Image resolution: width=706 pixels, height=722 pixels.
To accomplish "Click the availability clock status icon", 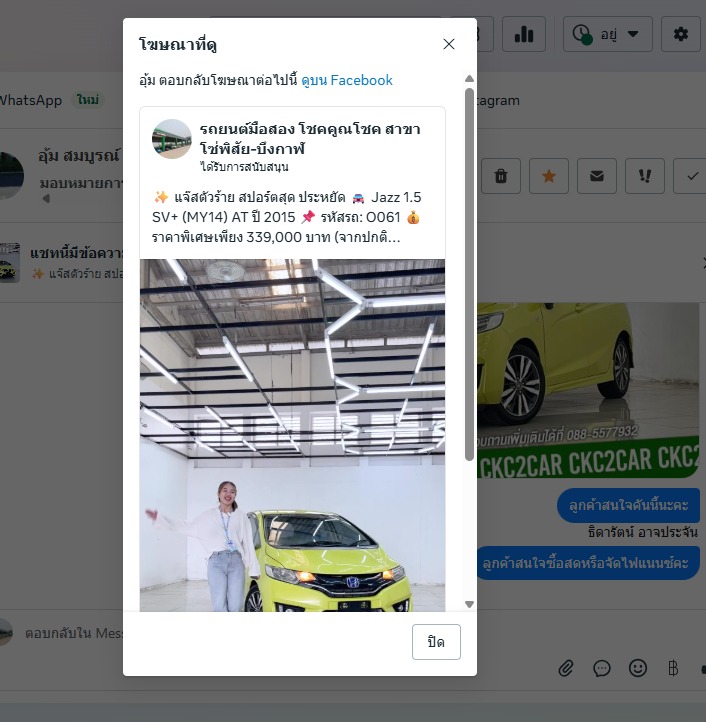I will point(582,35).
